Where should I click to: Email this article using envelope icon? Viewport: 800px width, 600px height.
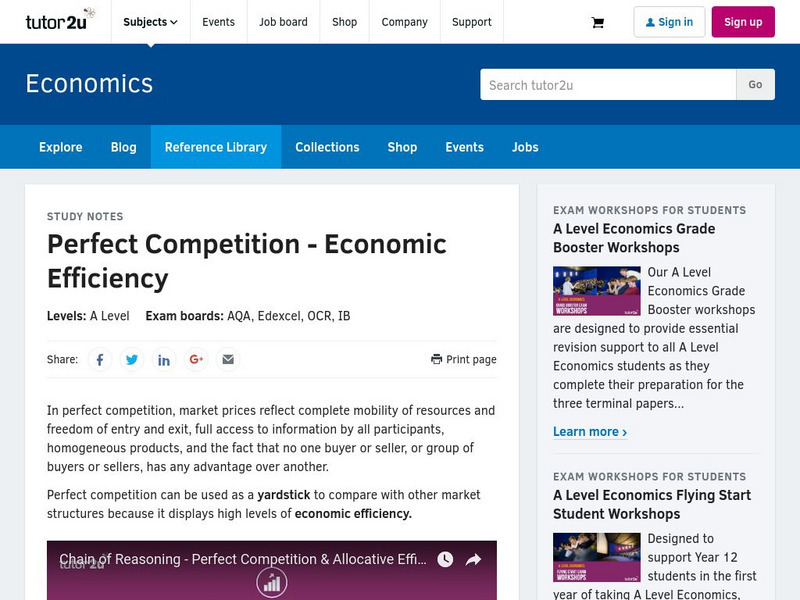coord(228,359)
